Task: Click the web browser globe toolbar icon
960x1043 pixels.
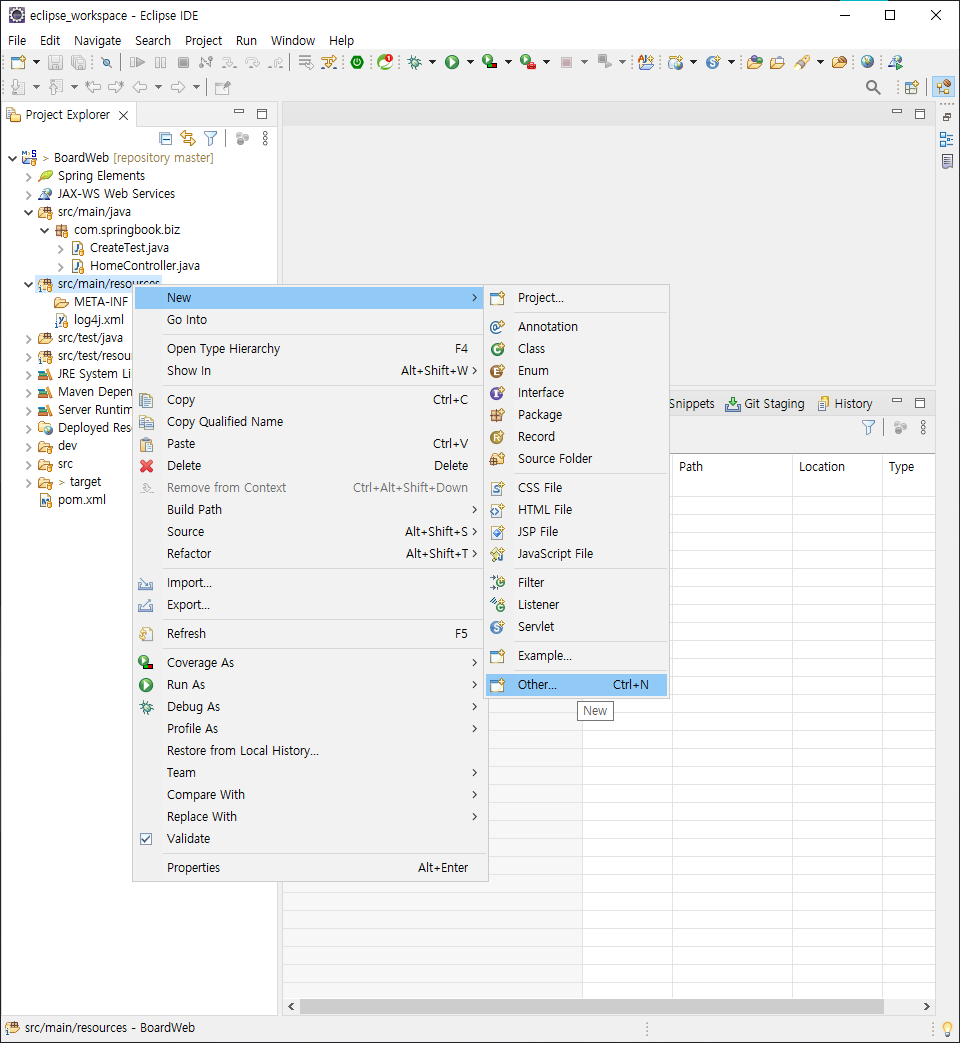Action: tap(867, 62)
